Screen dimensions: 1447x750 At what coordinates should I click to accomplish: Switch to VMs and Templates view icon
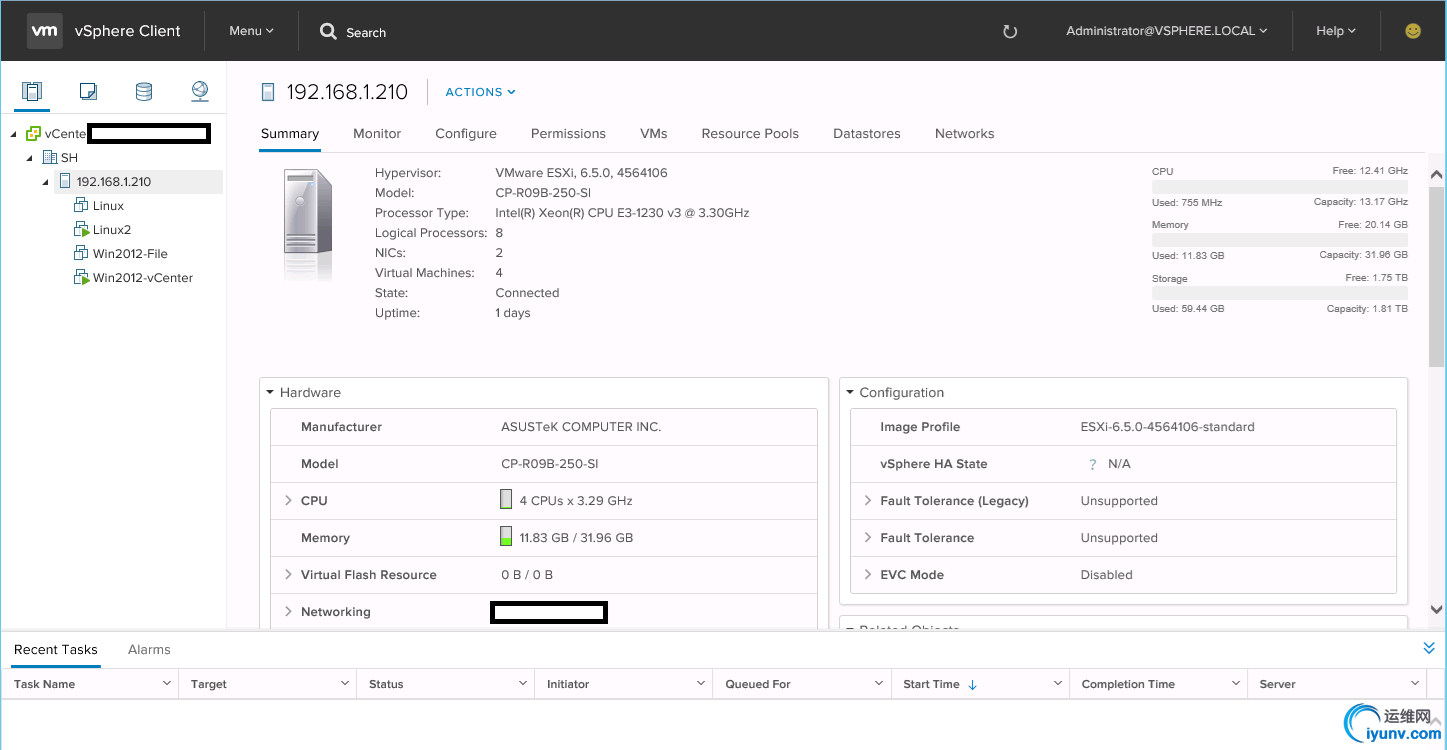tap(88, 92)
